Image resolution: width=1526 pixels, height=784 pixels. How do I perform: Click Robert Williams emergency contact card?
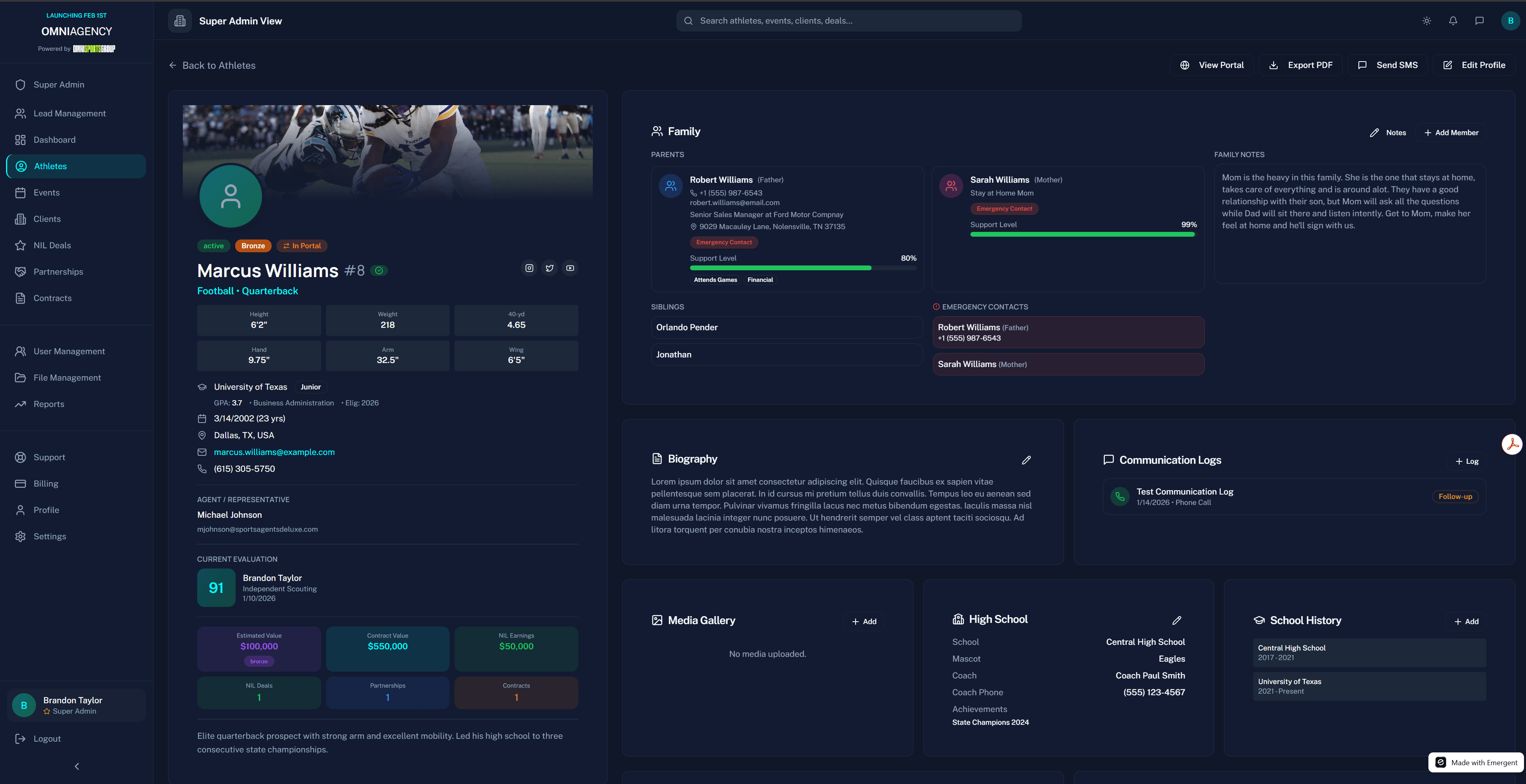tap(1068, 332)
